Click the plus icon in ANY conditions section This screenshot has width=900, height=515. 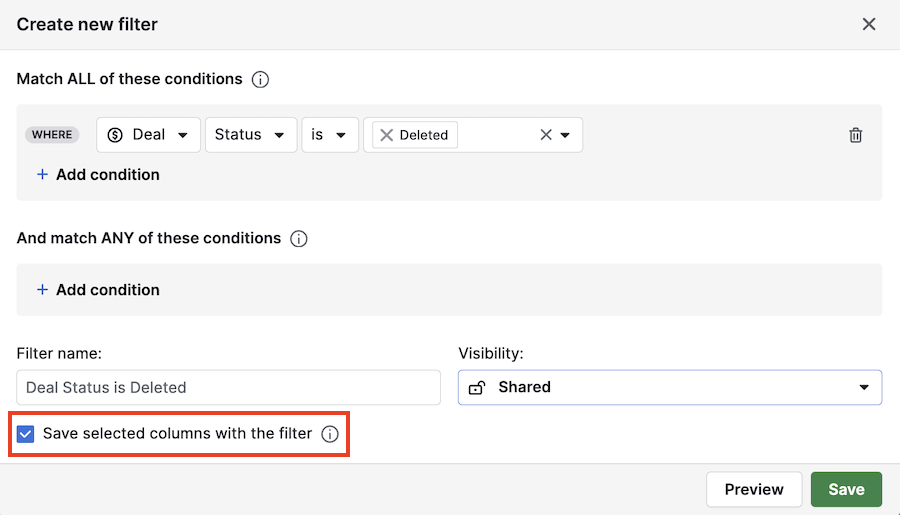[x=42, y=290]
